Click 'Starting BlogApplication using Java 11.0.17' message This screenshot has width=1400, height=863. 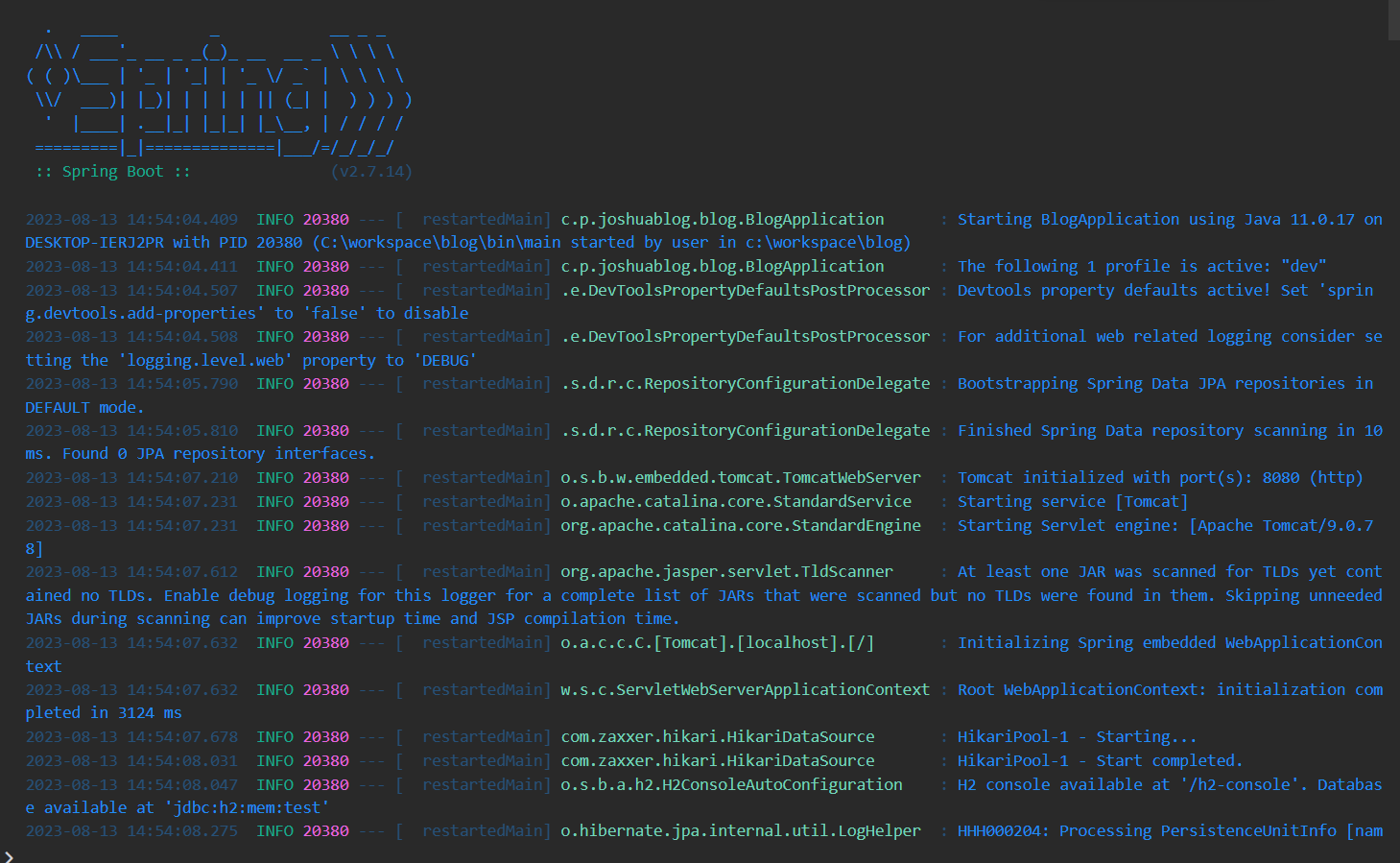pos(1156,220)
